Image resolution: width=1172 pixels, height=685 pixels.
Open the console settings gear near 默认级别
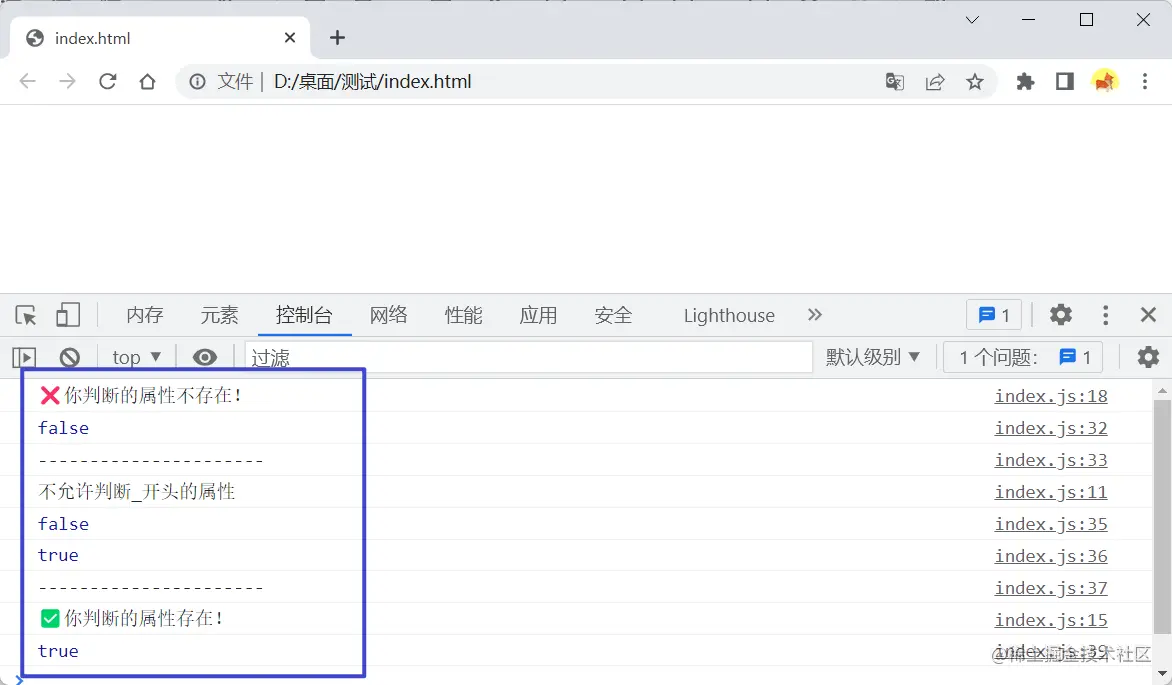click(x=1148, y=357)
